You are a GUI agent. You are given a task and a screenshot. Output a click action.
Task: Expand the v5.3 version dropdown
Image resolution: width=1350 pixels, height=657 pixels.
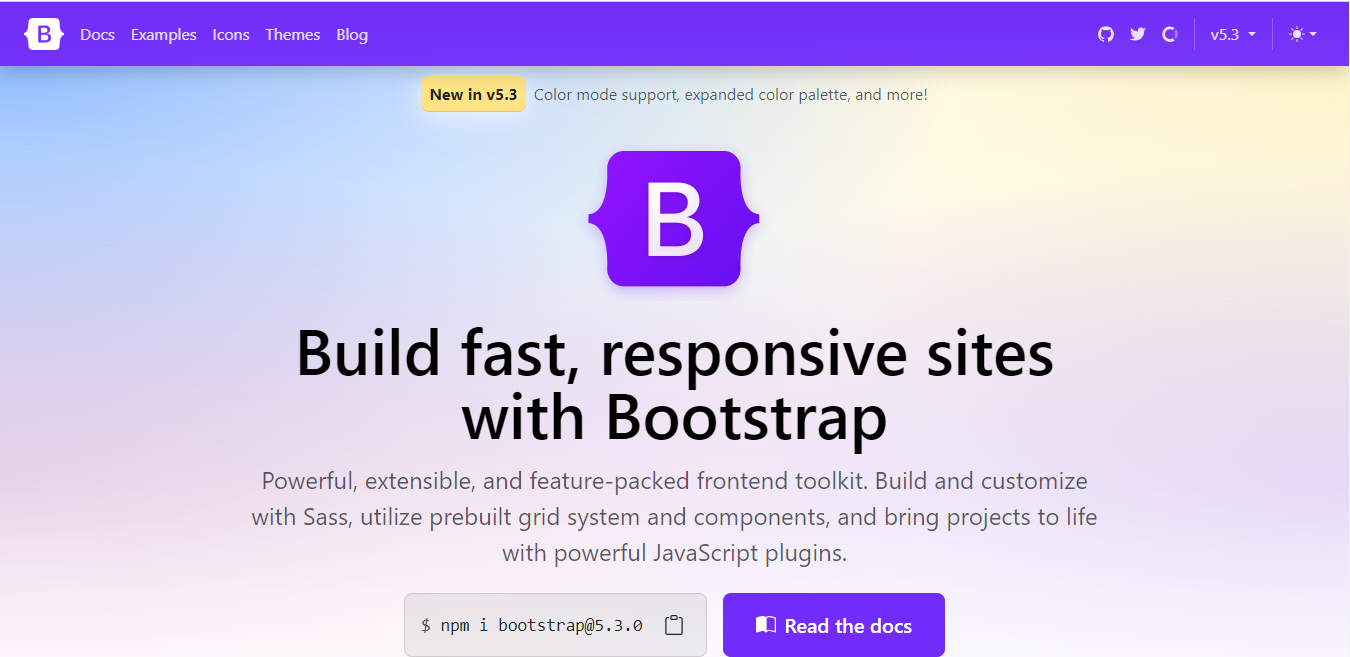click(x=1233, y=34)
